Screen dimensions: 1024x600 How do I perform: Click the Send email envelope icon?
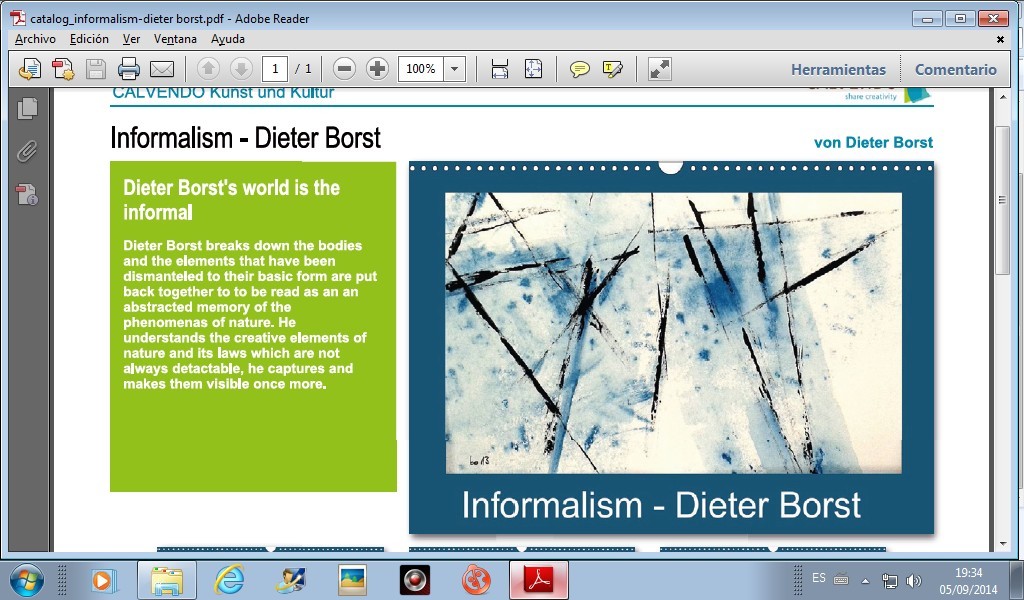coord(162,69)
